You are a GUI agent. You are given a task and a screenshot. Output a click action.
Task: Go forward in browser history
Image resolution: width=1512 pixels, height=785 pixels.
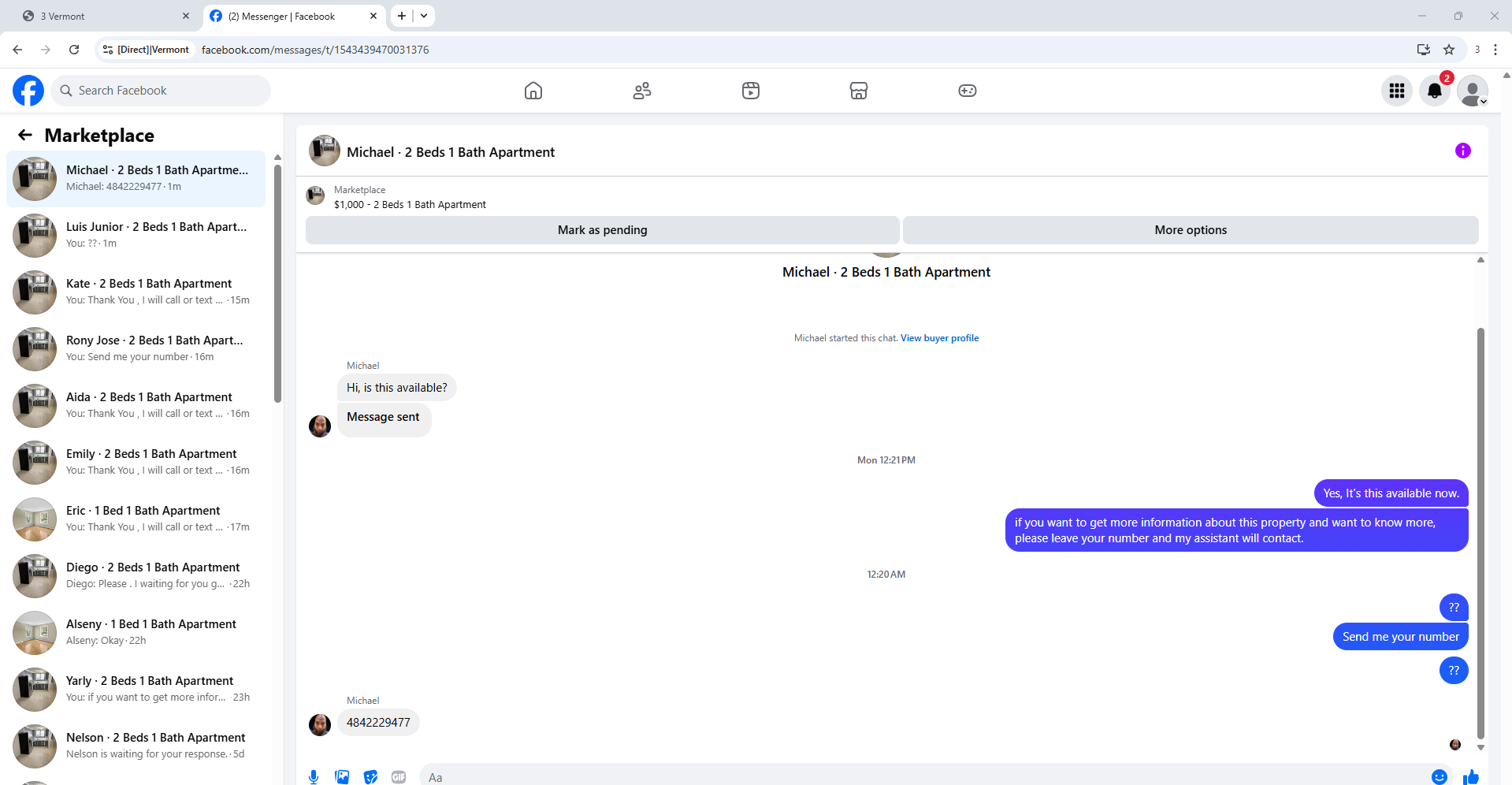point(46,50)
